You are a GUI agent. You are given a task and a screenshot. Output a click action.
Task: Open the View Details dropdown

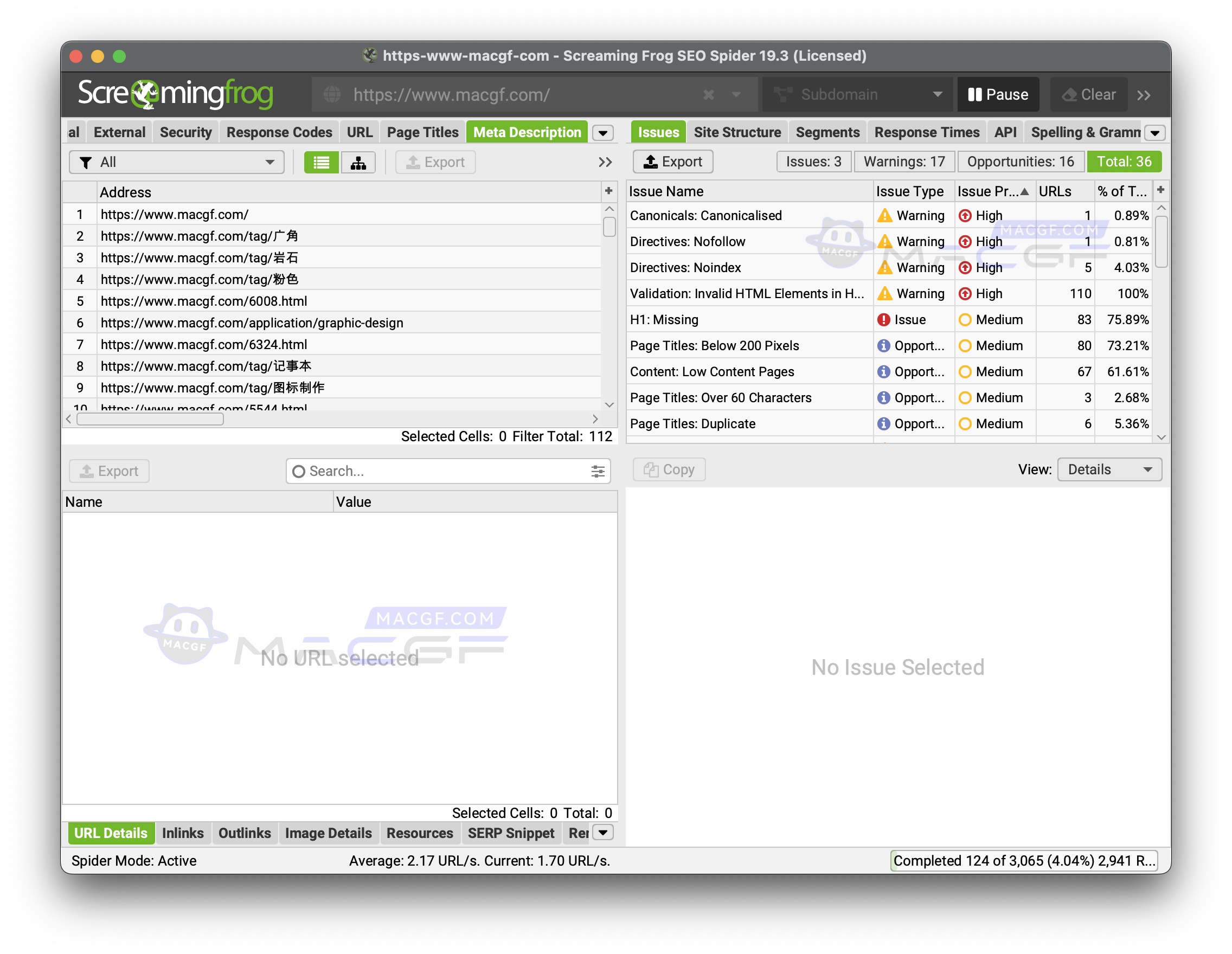pyautogui.click(x=1109, y=469)
